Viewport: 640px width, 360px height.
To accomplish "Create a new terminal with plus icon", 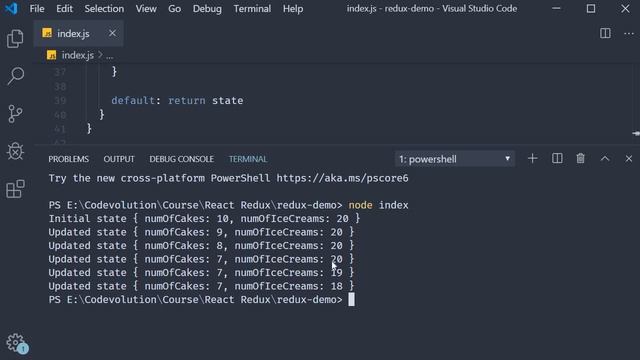I will 533,158.
